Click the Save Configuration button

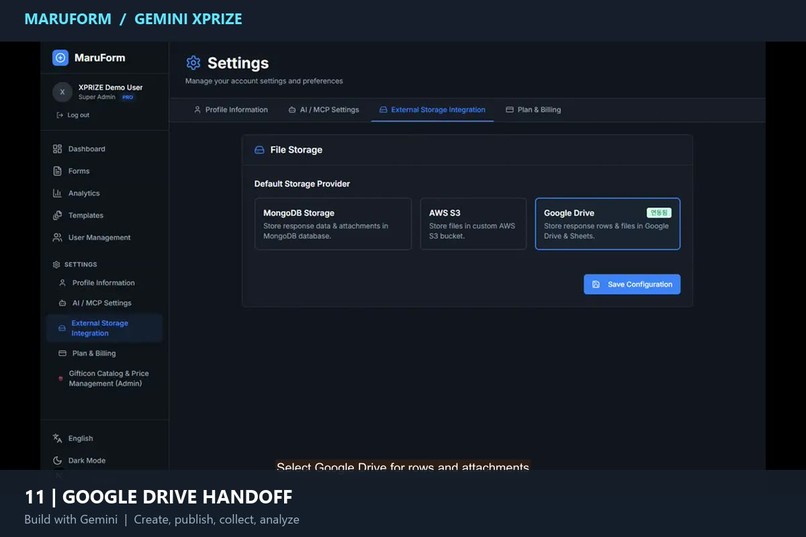632,284
